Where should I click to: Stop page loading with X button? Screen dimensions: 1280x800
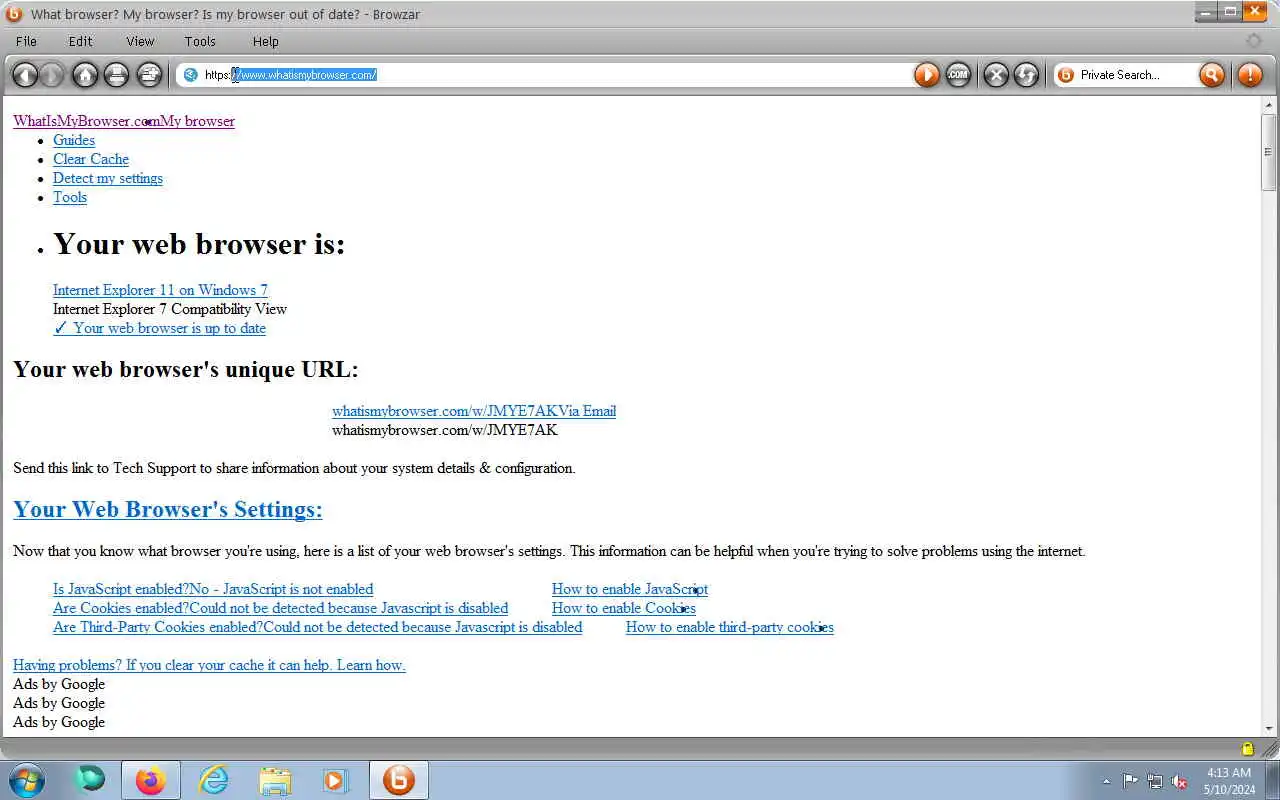(996, 75)
